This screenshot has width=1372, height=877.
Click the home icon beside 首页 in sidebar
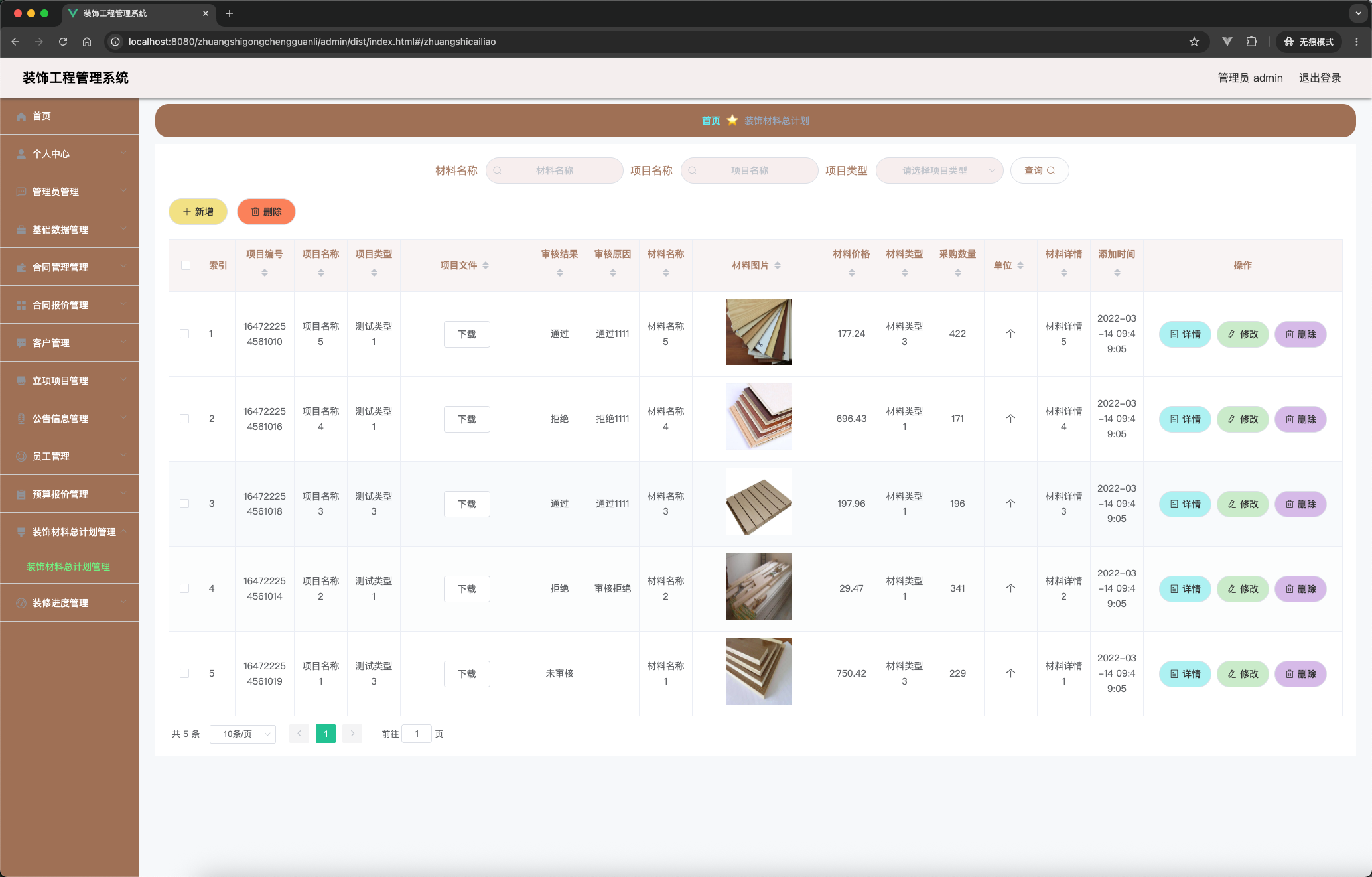coord(21,117)
